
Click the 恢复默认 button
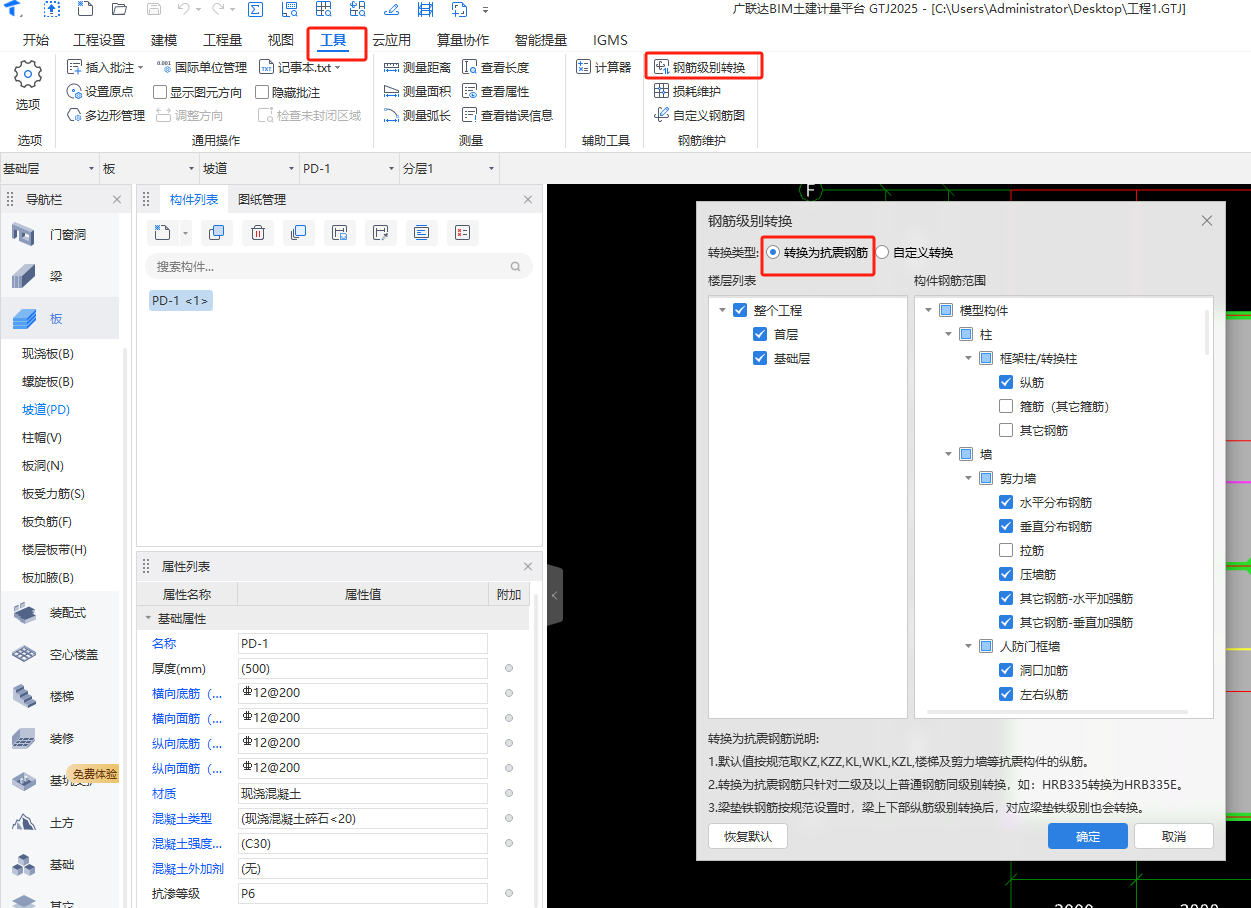coord(748,836)
